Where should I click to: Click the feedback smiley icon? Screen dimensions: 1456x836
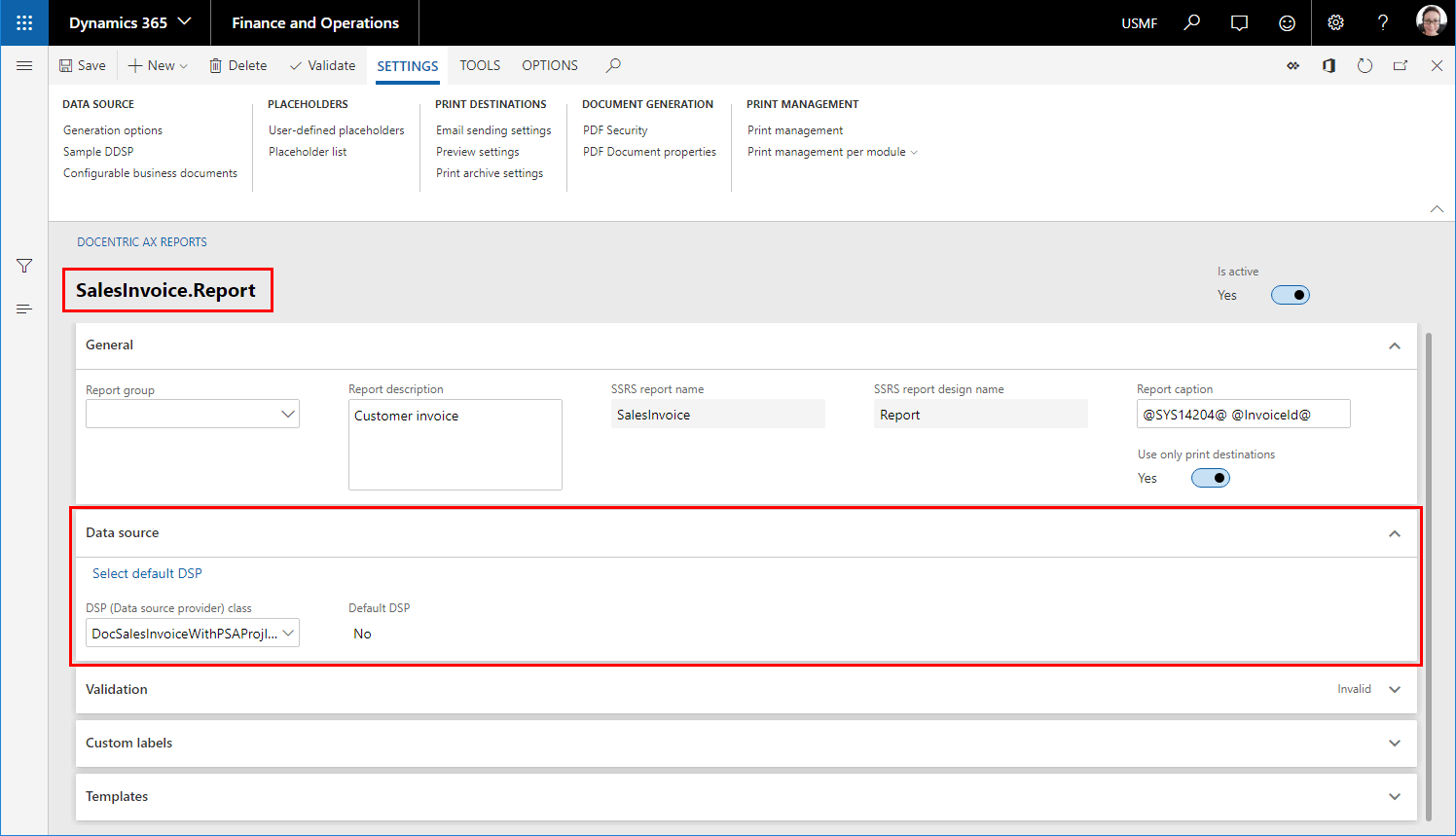coord(1287,22)
